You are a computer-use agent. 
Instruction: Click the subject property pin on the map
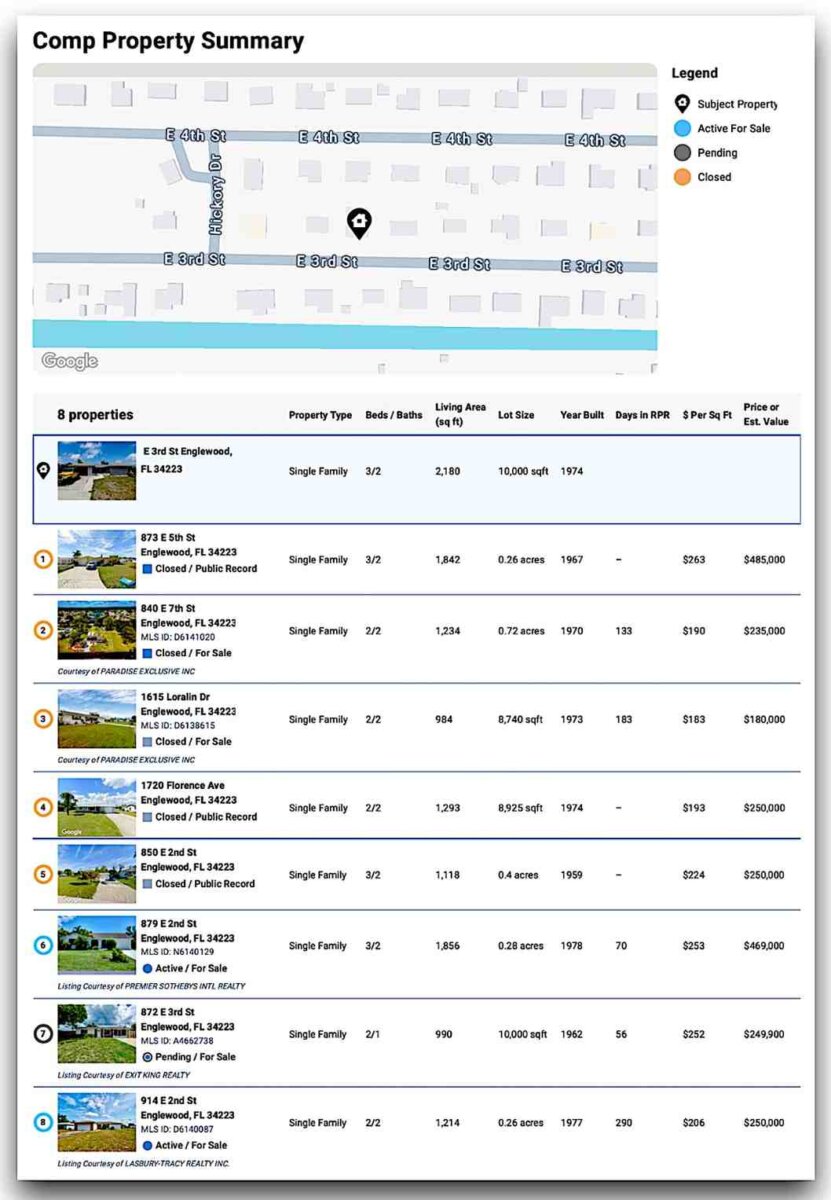point(359,223)
